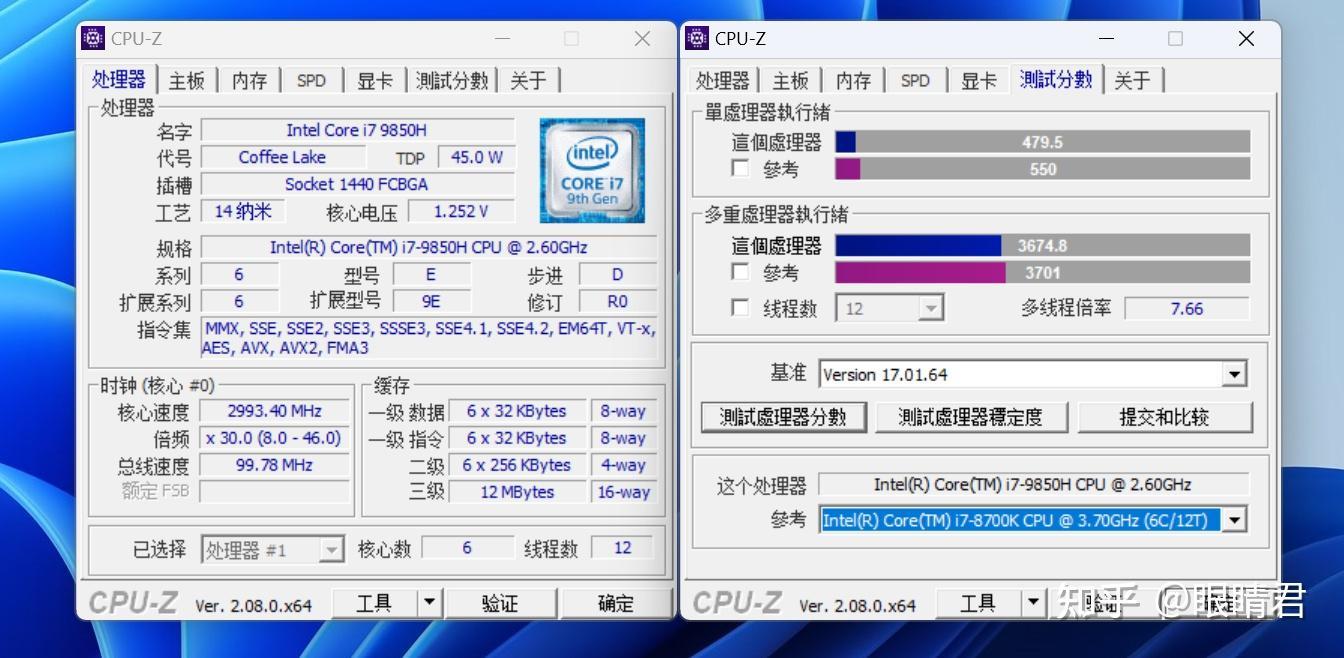This screenshot has height=658, width=1344.
Task: Click the 三级 12 MBytes cache value
Action: [517, 492]
